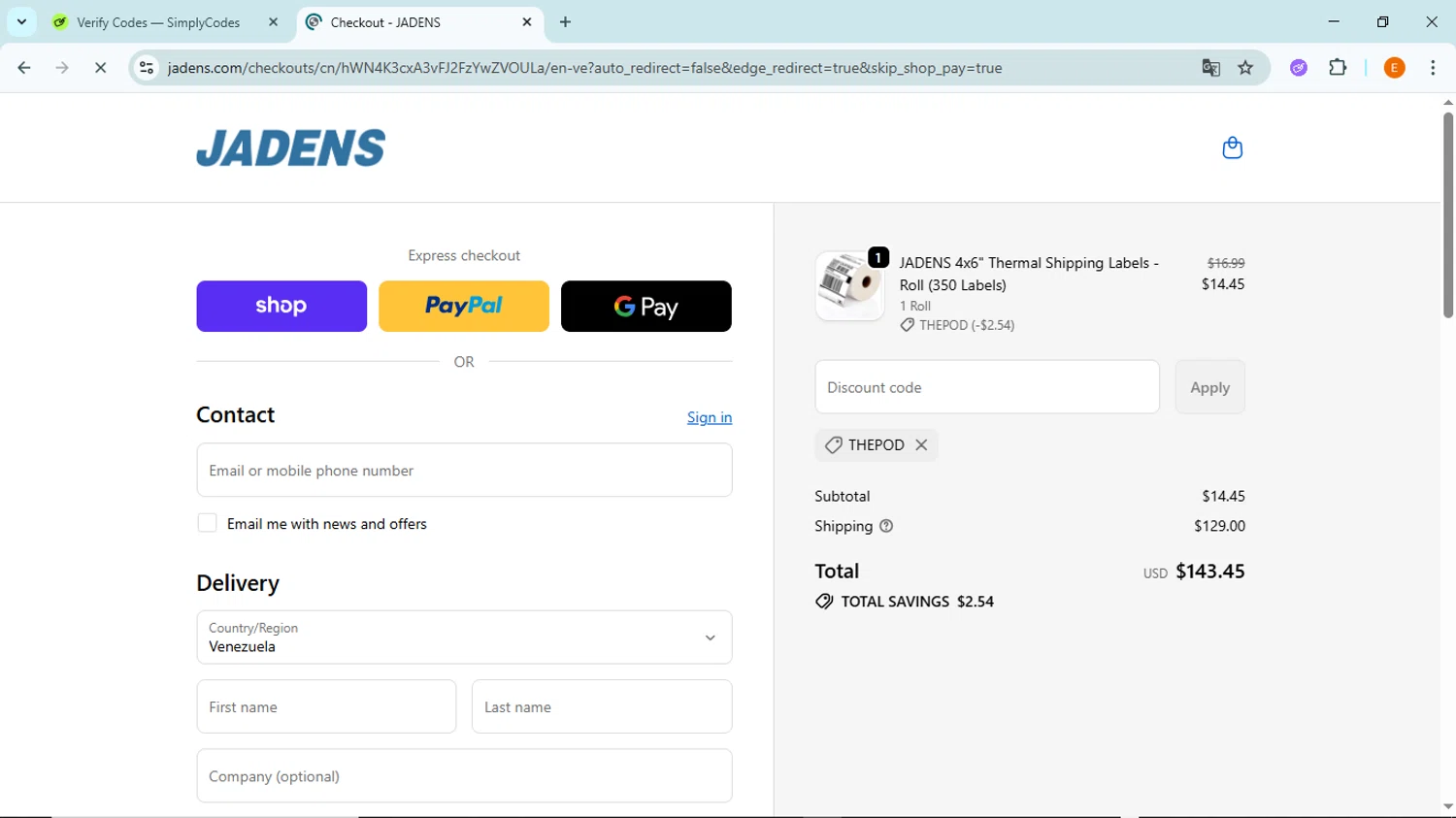1456x818 pixels.
Task: Click the page vertical scrollbar thumb
Action: click(x=1447, y=215)
